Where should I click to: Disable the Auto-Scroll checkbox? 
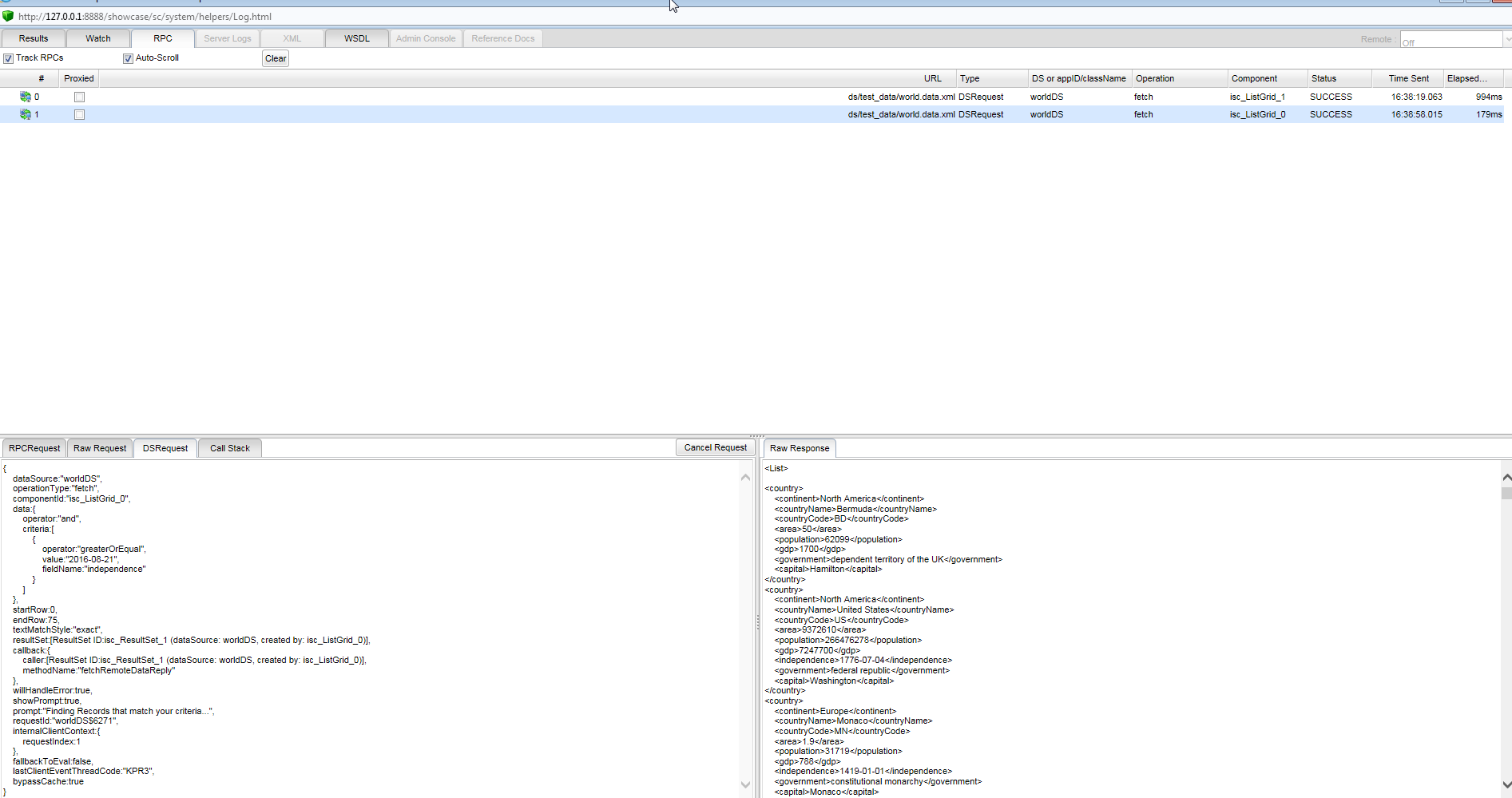click(x=128, y=58)
